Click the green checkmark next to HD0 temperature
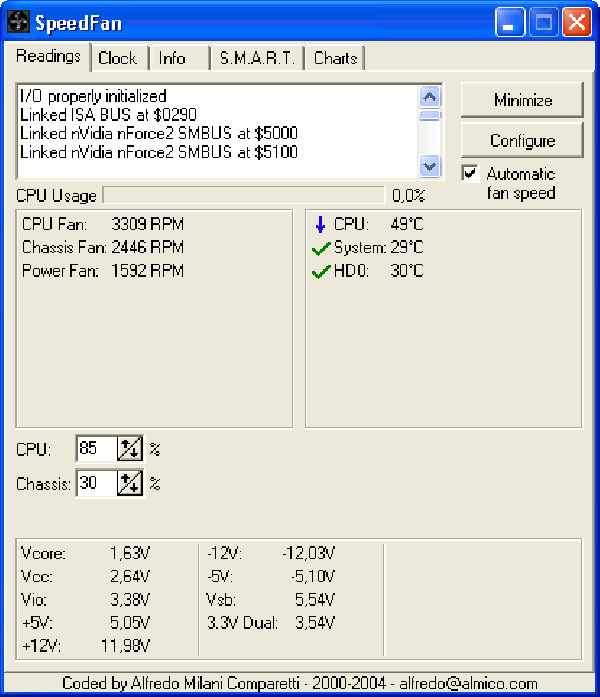600x697 pixels. [321, 272]
